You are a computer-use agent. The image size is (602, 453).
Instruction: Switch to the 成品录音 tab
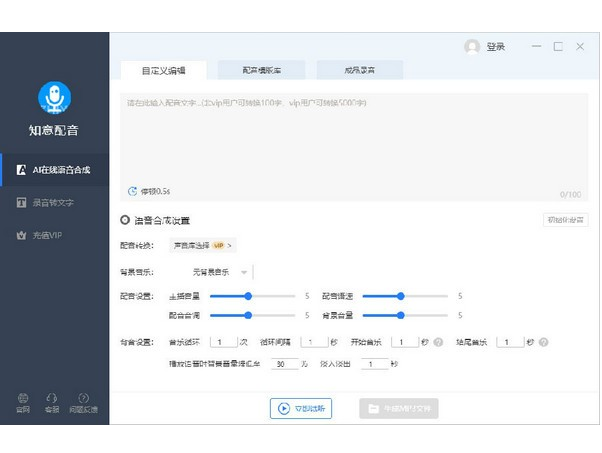click(x=360, y=70)
